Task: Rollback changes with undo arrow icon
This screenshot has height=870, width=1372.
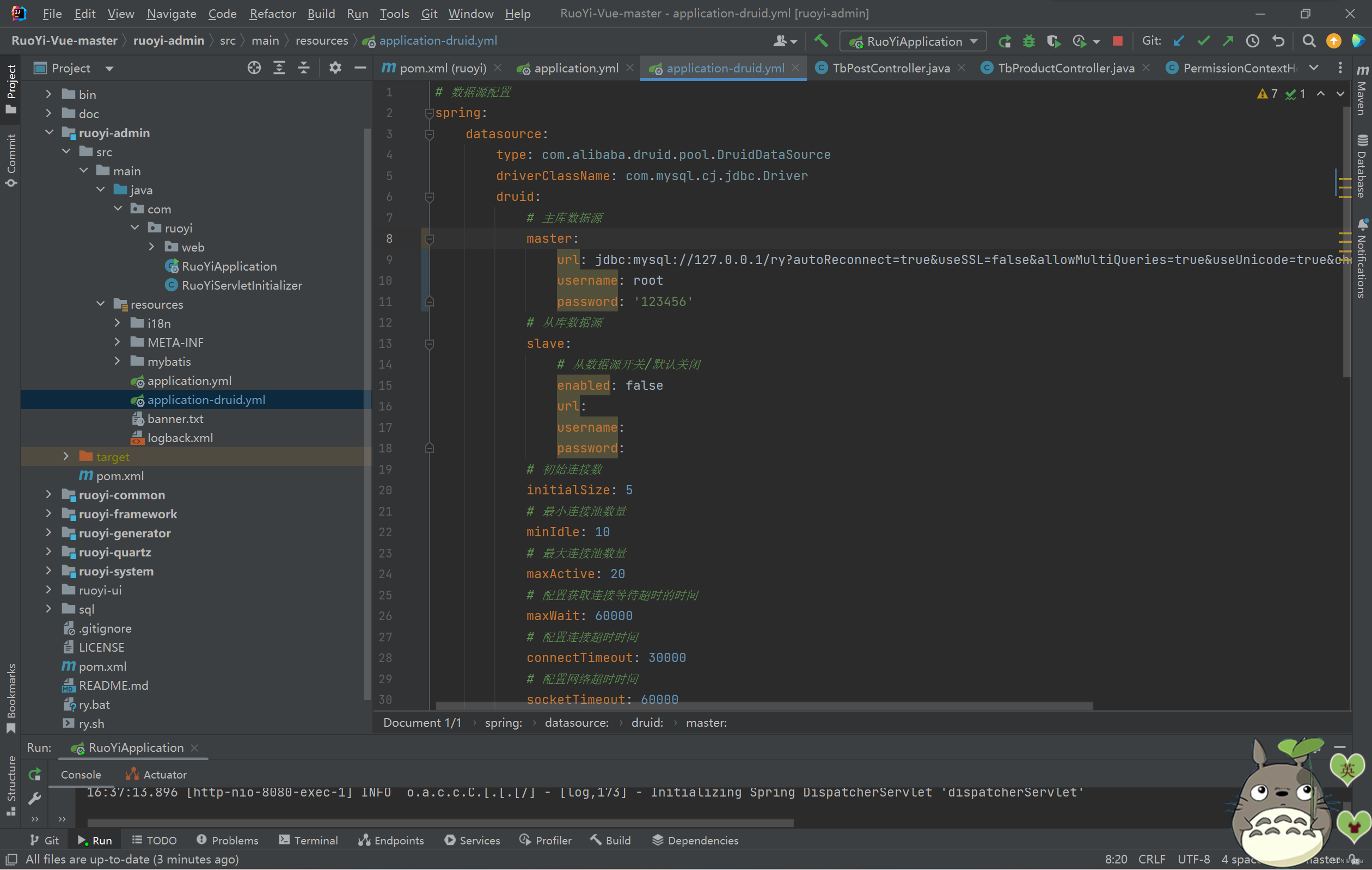Action: click(1278, 41)
